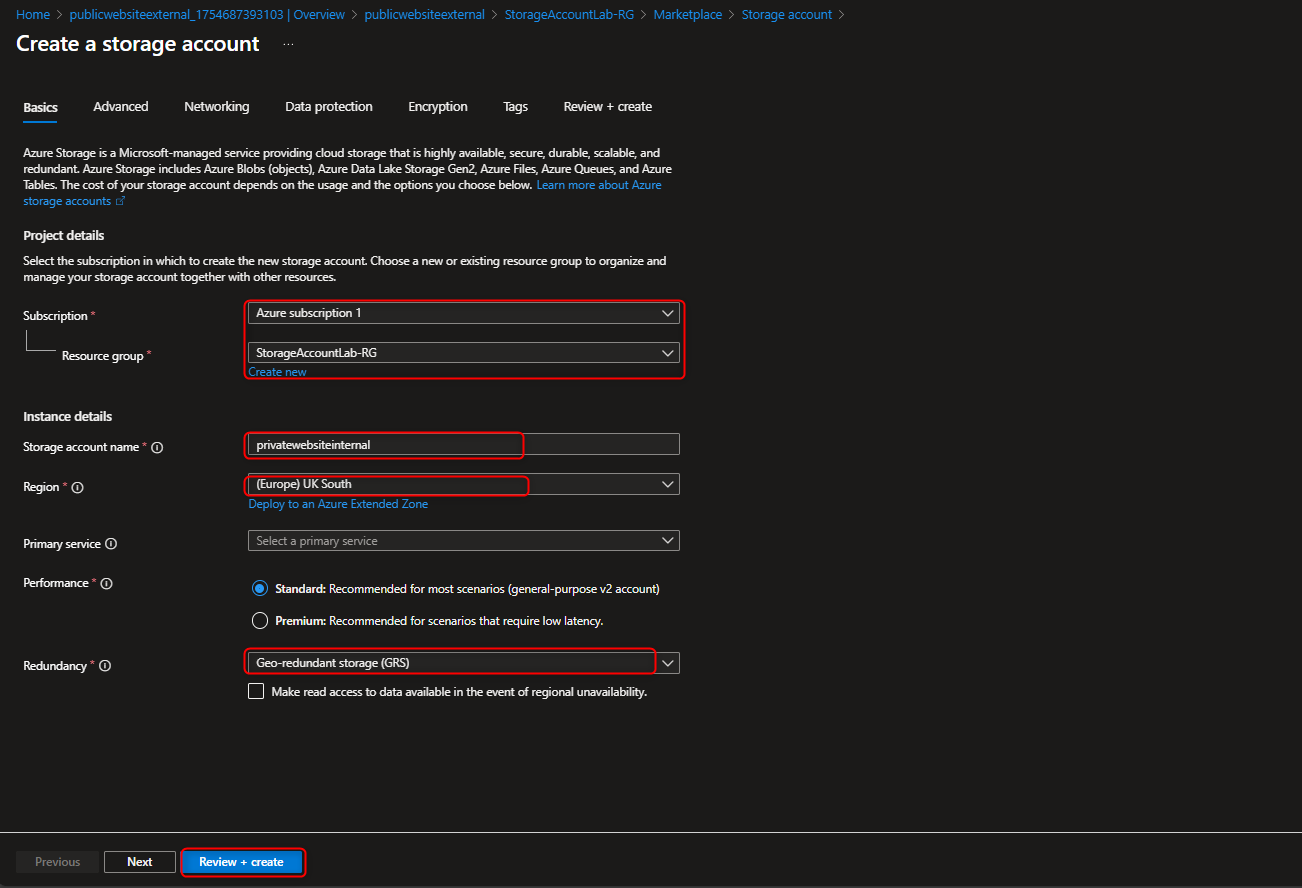Click the privatewebsiteinternal name input field
The width and height of the screenshot is (1302, 888).
[x=384, y=443]
